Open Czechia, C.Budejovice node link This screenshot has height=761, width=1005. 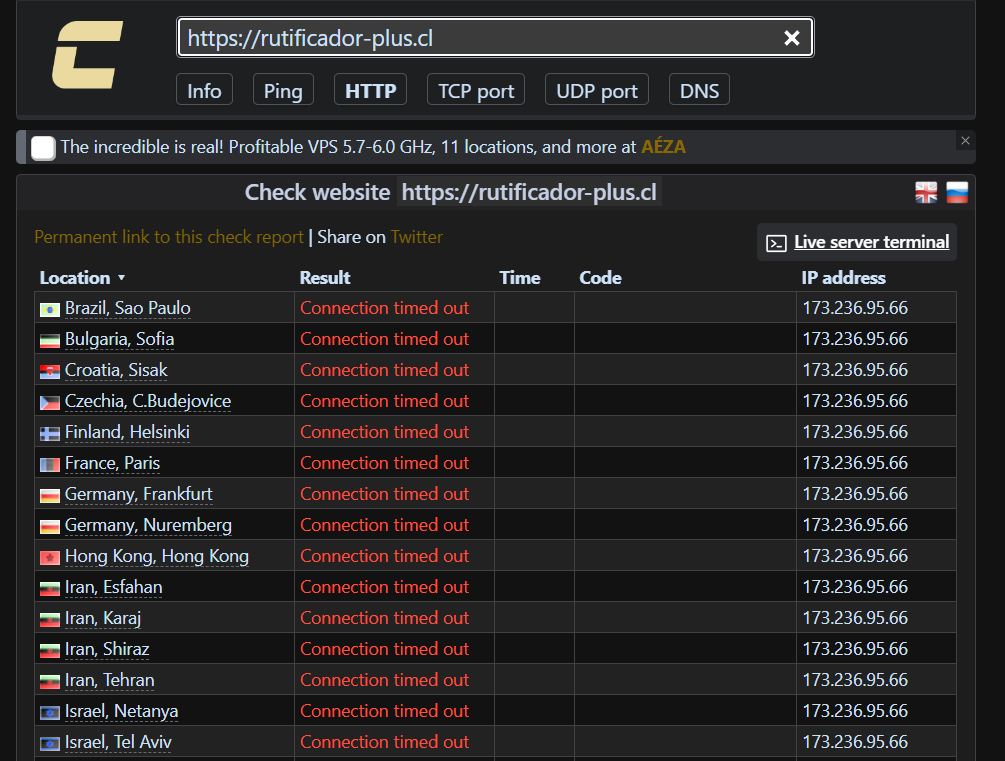(148, 401)
